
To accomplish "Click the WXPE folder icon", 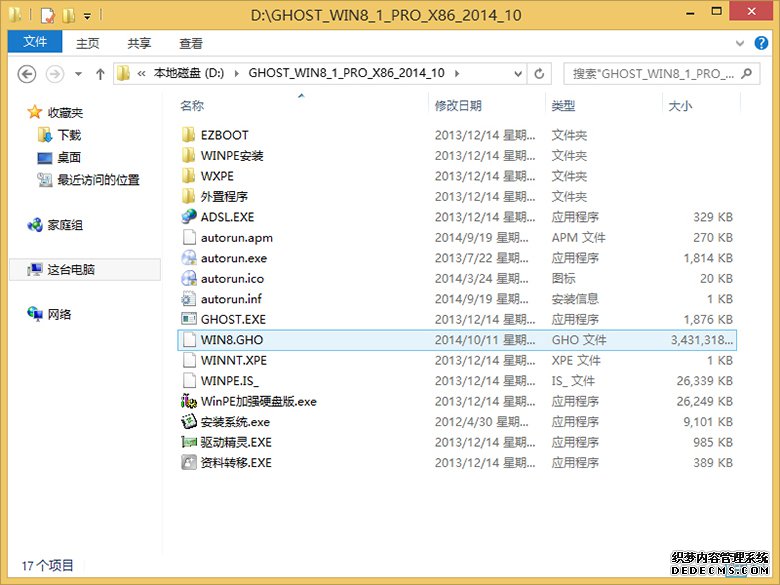I will tap(189, 176).
